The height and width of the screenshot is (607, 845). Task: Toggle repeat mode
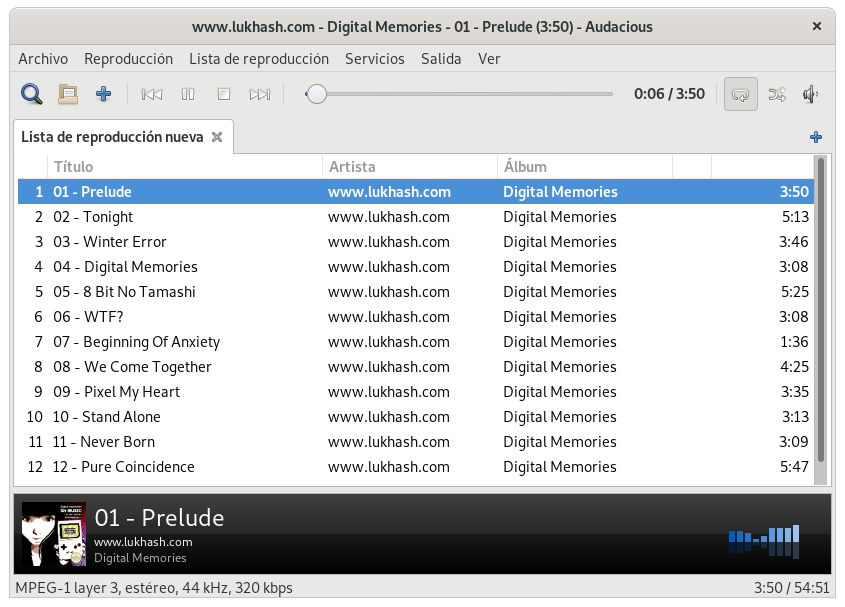pyautogui.click(x=740, y=94)
